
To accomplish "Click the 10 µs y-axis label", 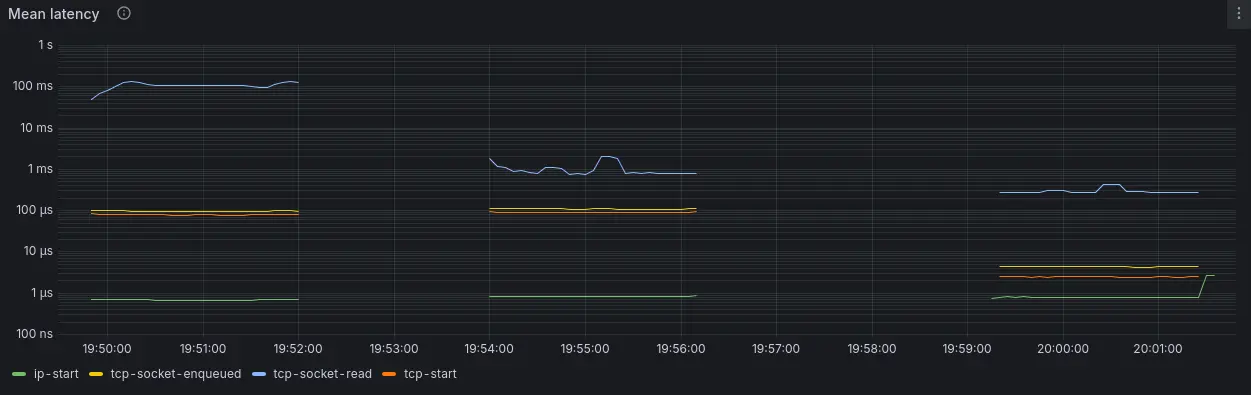I will tap(39, 251).
